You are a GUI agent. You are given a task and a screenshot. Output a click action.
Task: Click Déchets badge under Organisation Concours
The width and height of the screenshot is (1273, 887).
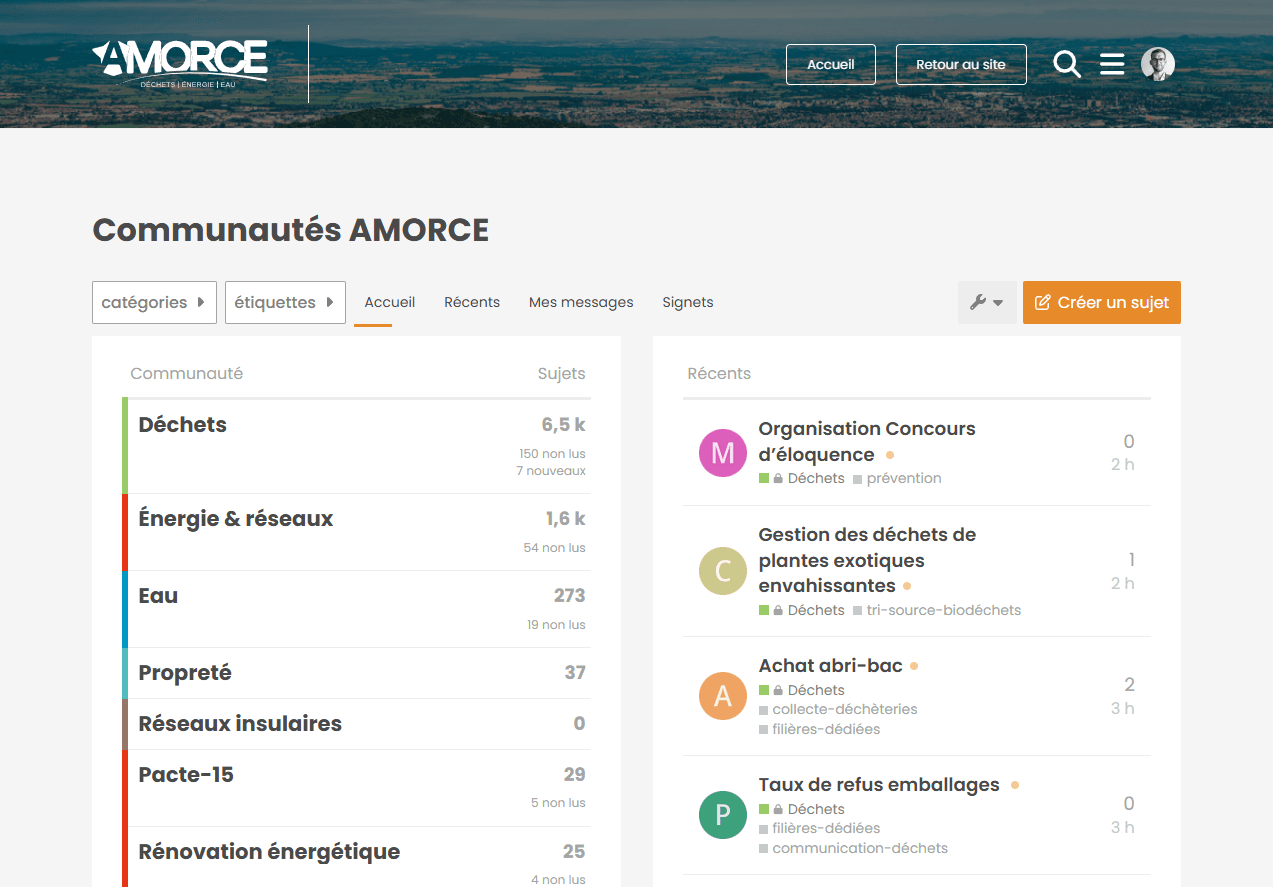tap(802, 479)
